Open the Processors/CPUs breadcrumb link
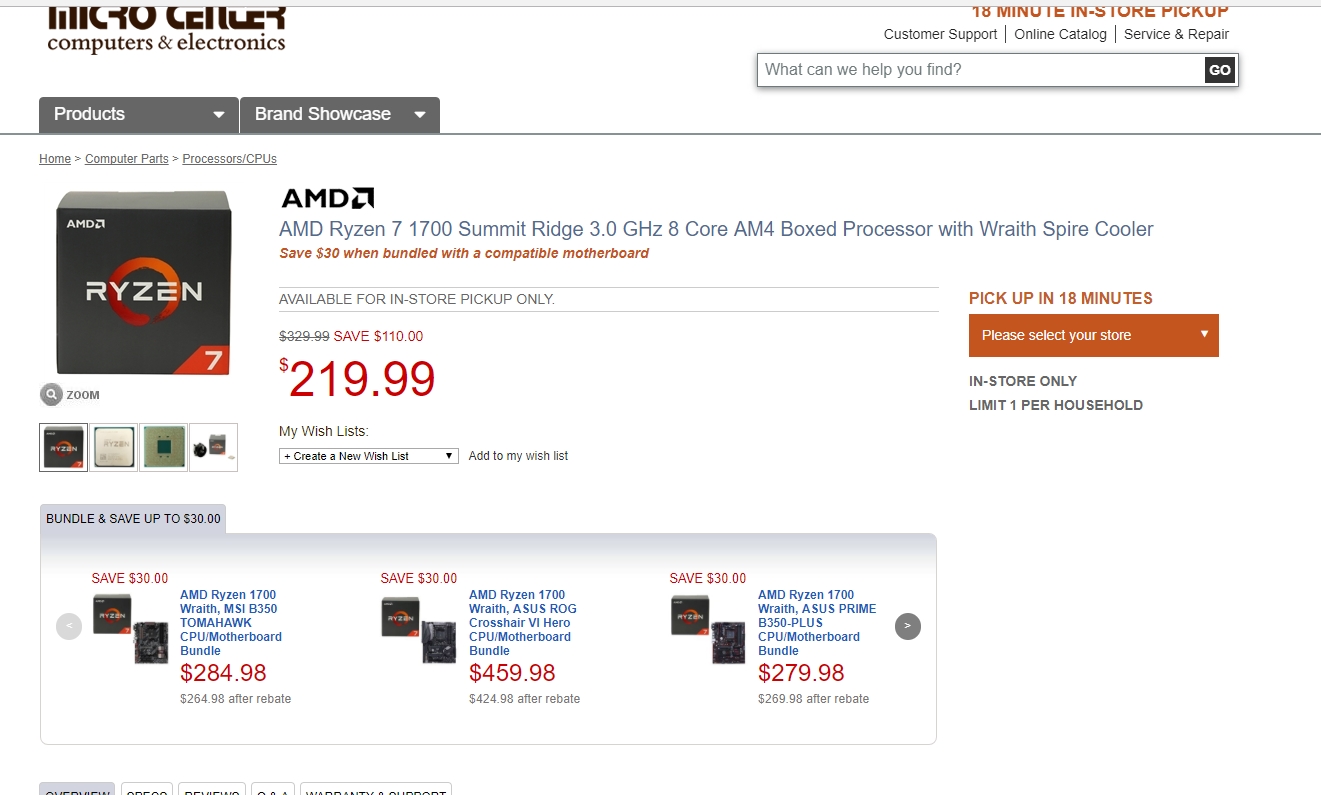Viewport: 1321px width, 795px height. click(x=229, y=159)
